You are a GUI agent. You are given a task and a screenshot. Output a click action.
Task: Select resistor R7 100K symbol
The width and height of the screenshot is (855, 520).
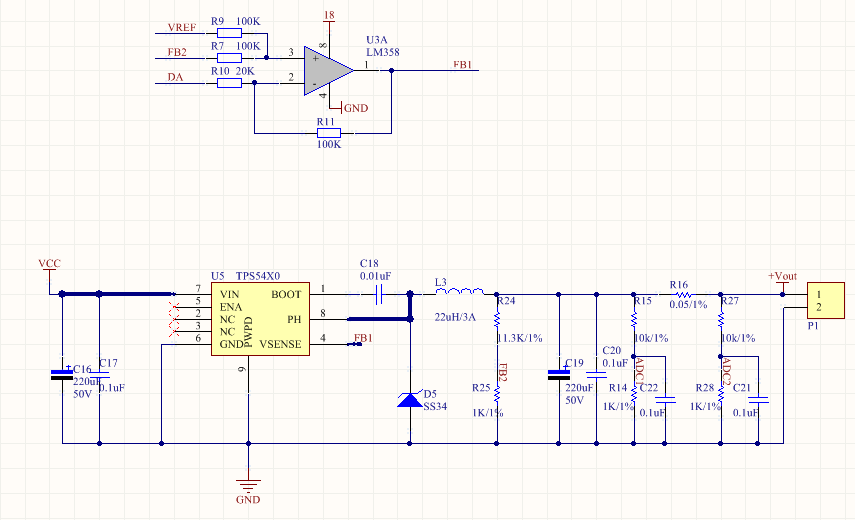[x=229, y=58]
